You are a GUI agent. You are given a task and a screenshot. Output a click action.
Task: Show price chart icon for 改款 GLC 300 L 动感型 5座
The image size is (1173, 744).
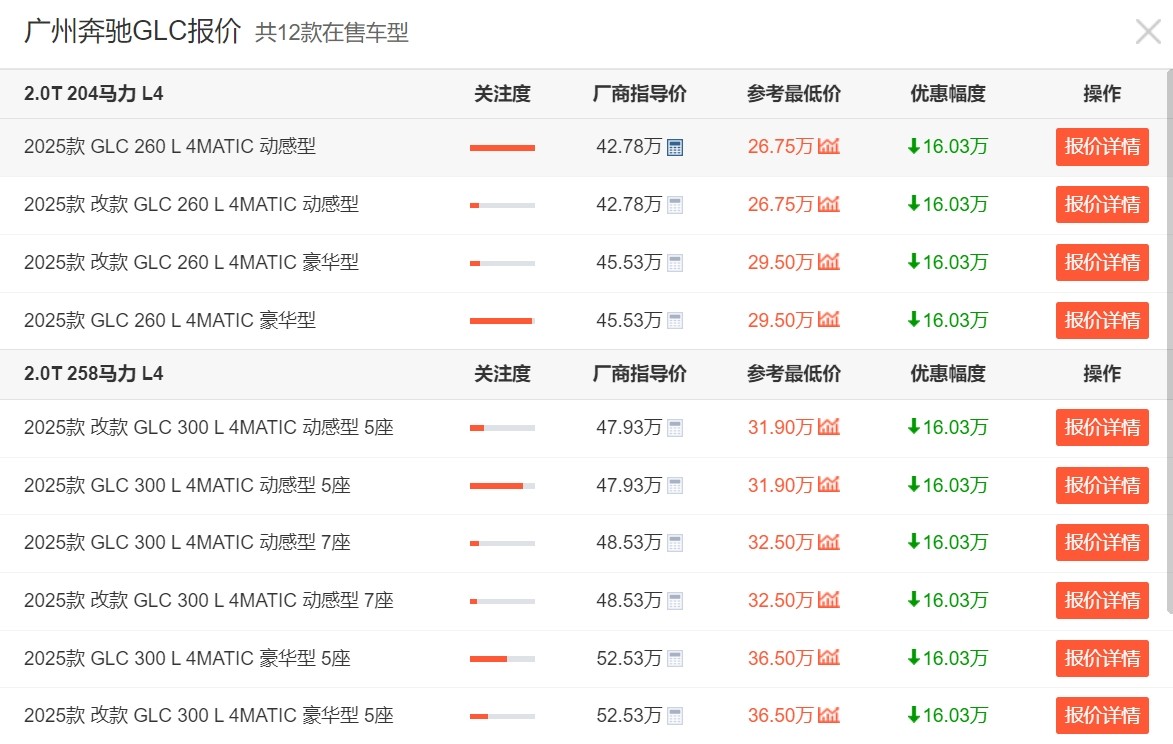[x=829, y=427]
